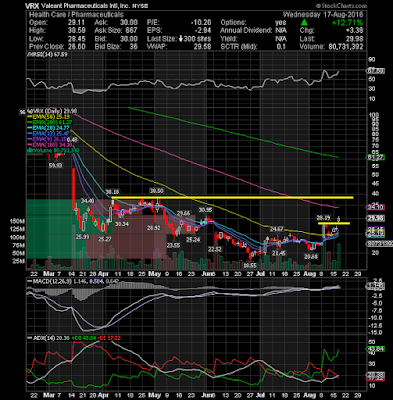This screenshot has width=393, height=400.
Task: Click the SCTR (Mid) value 0.1
Action: pos(282,46)
